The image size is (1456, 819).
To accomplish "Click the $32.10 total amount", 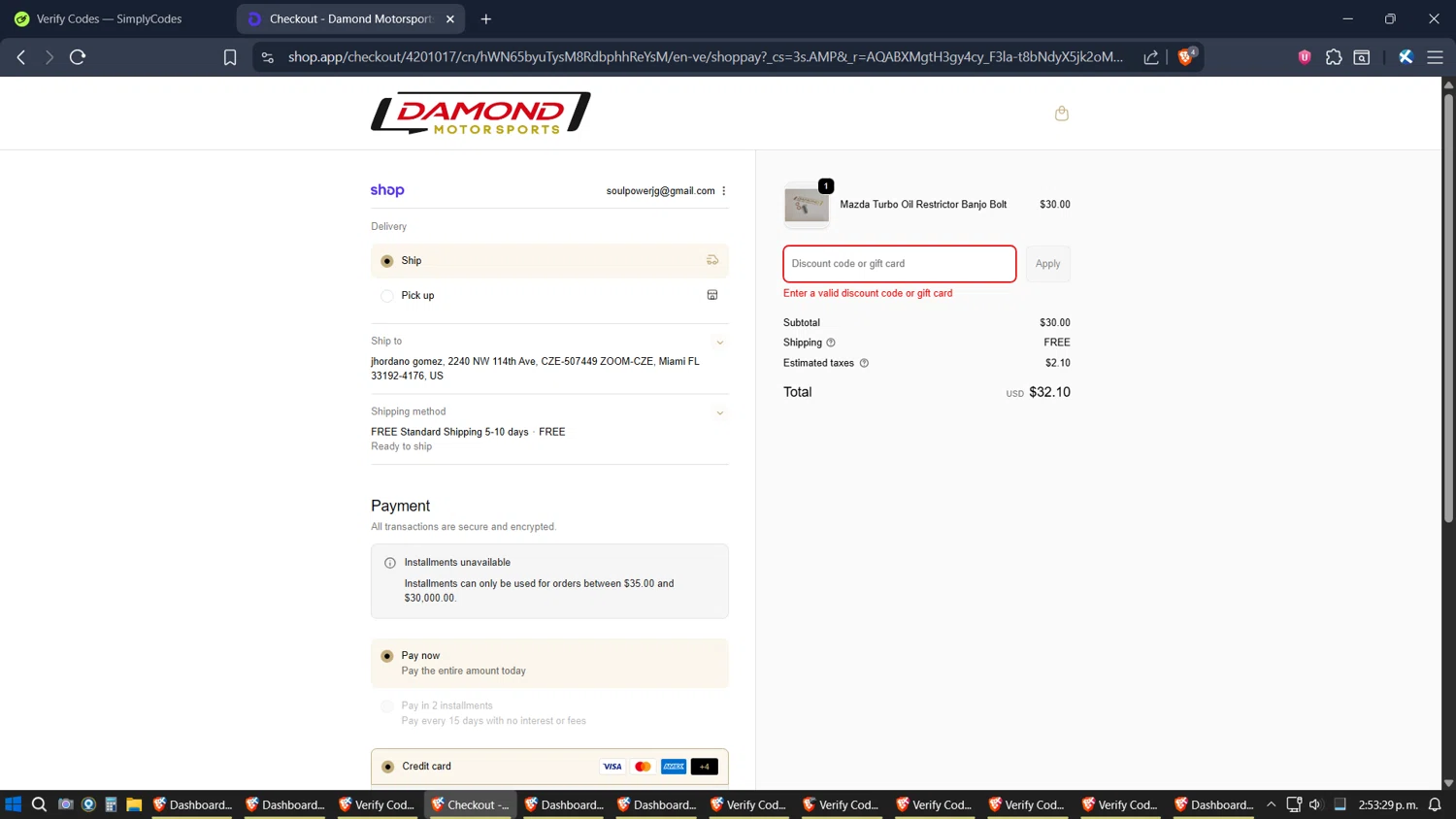I will (x=1049, y=392).
